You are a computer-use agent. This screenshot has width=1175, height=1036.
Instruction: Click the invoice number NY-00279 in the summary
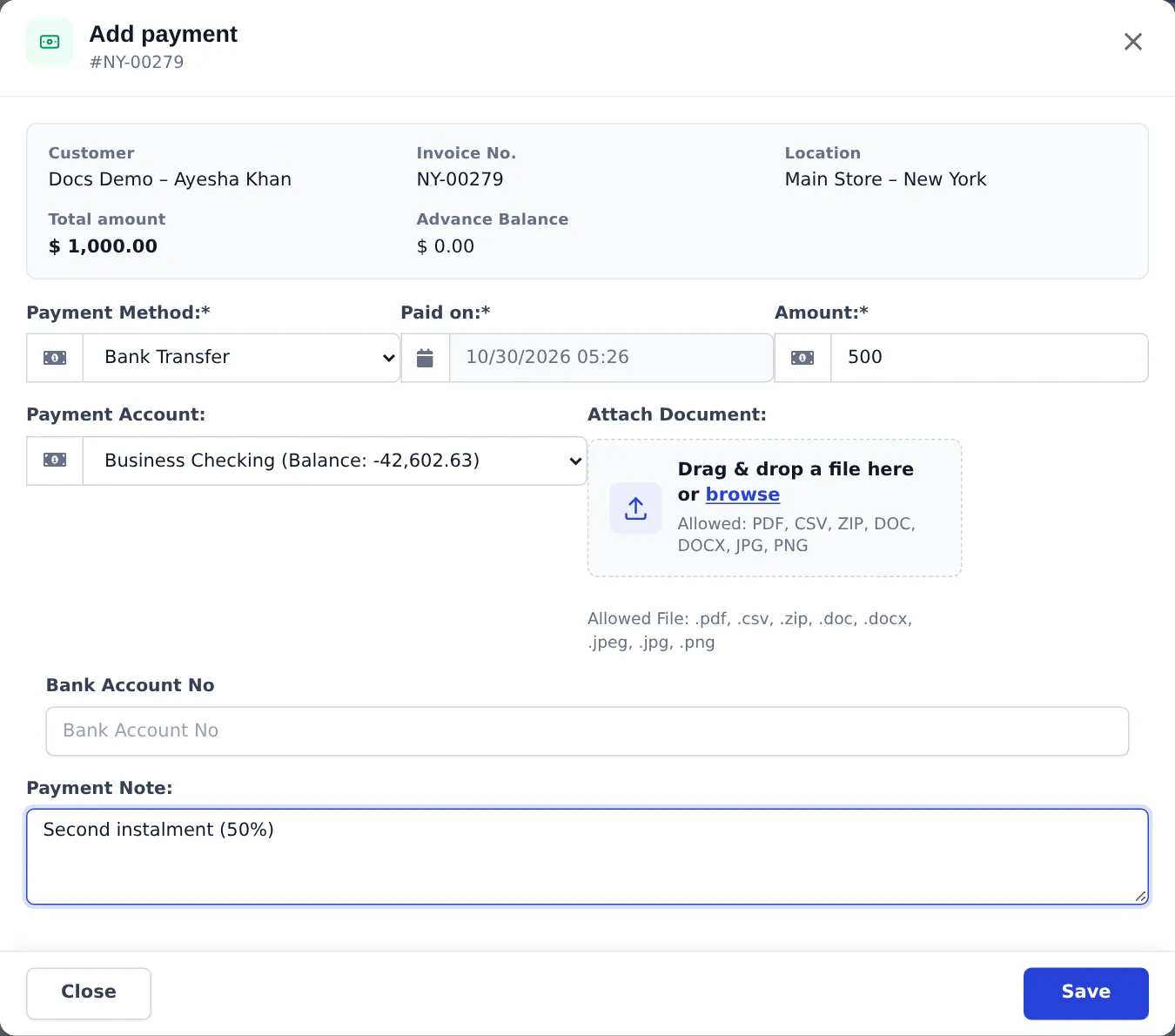pos(460,179)
